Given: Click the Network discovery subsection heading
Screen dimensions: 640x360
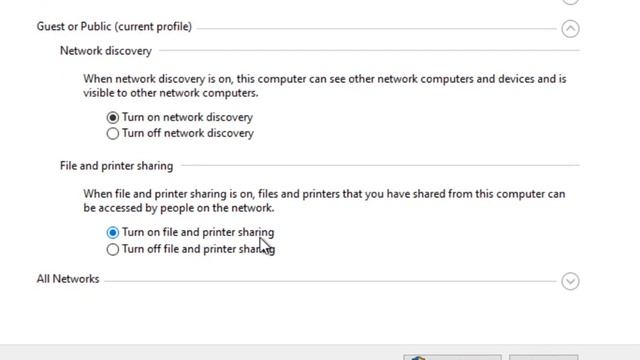Looking at the screenshot, I should [x=106, y=51].
